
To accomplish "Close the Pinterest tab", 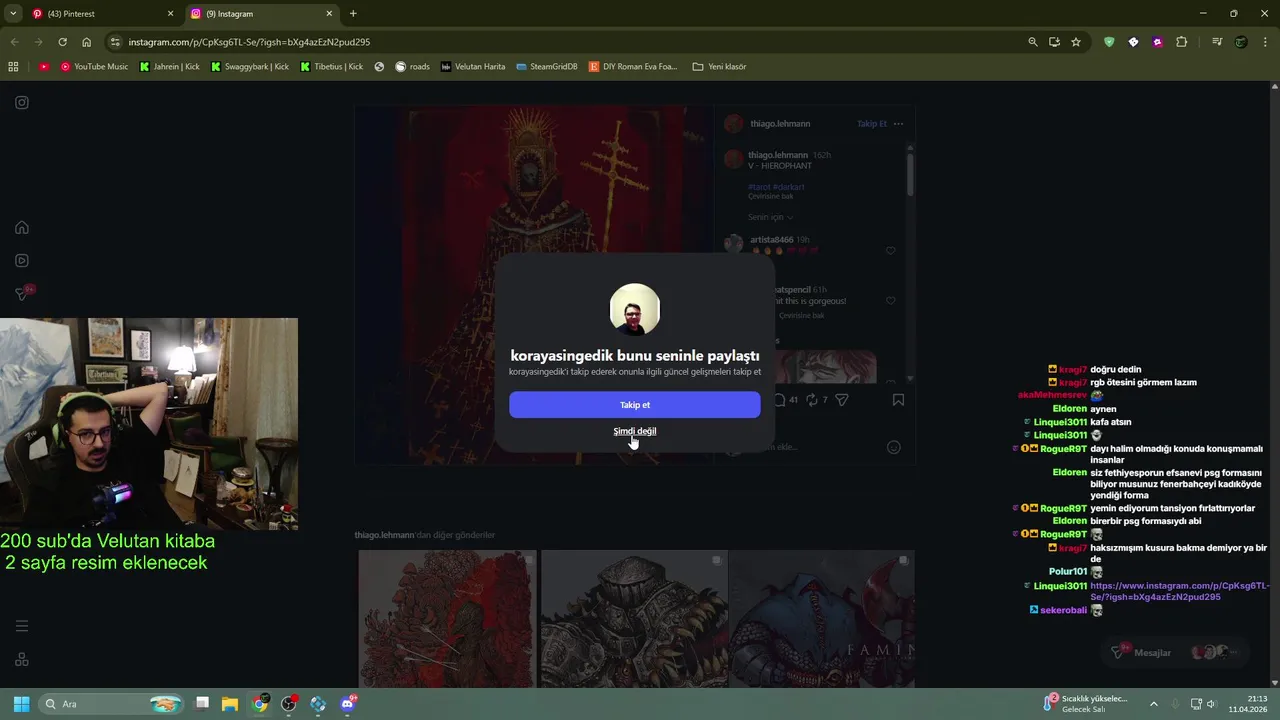I will coord(170,13).
